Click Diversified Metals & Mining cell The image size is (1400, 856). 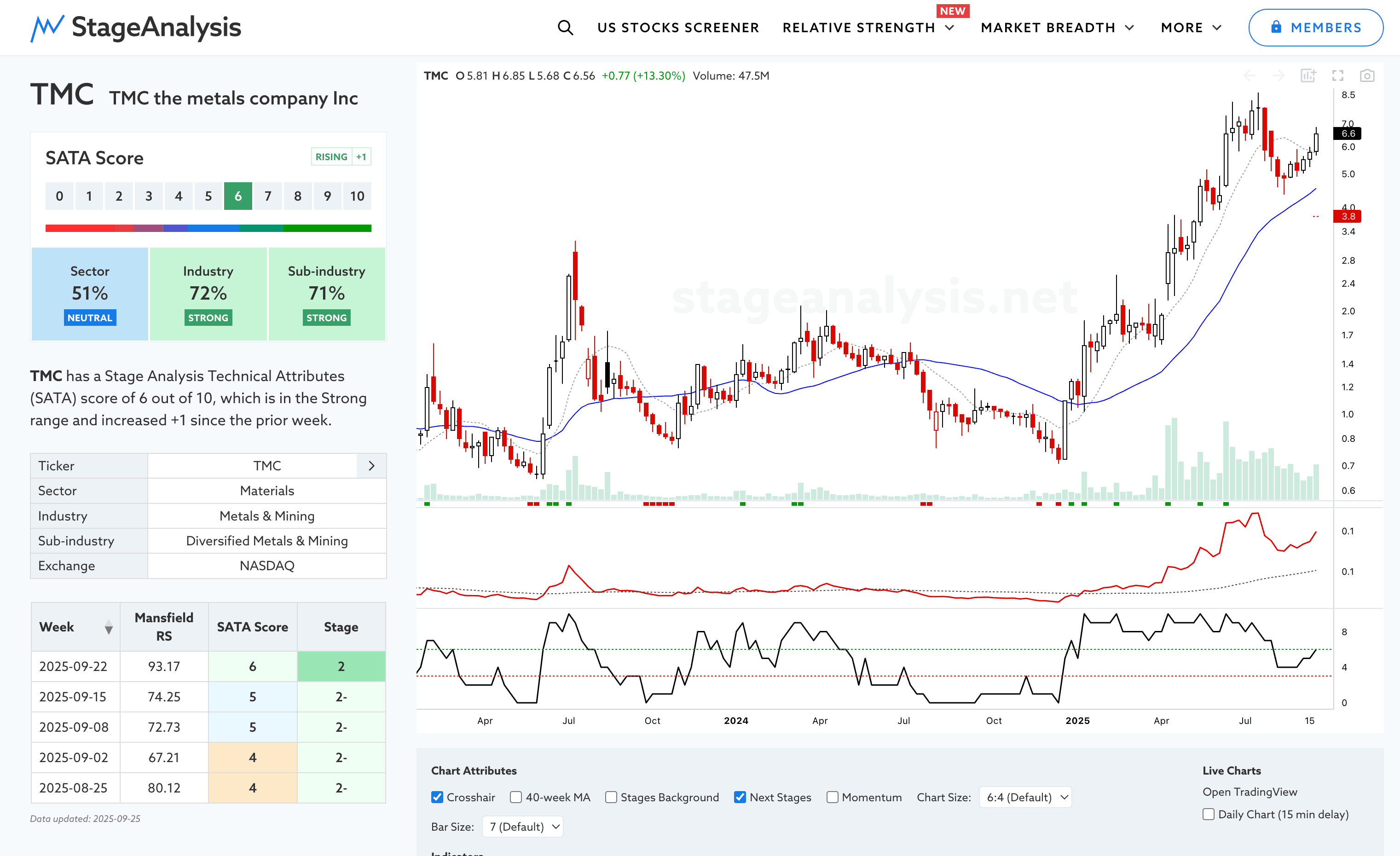(x=267, y=541)
